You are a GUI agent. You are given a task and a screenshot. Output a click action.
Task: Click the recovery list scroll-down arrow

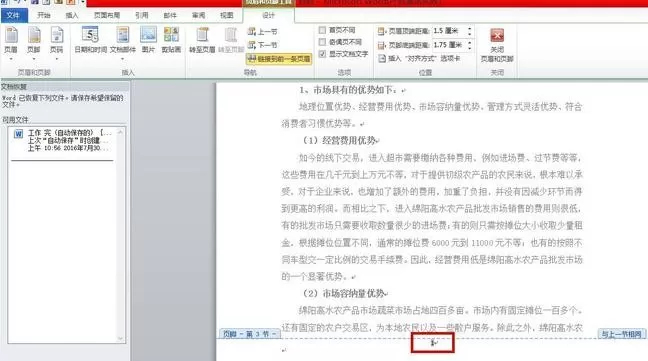coord(120,339)
